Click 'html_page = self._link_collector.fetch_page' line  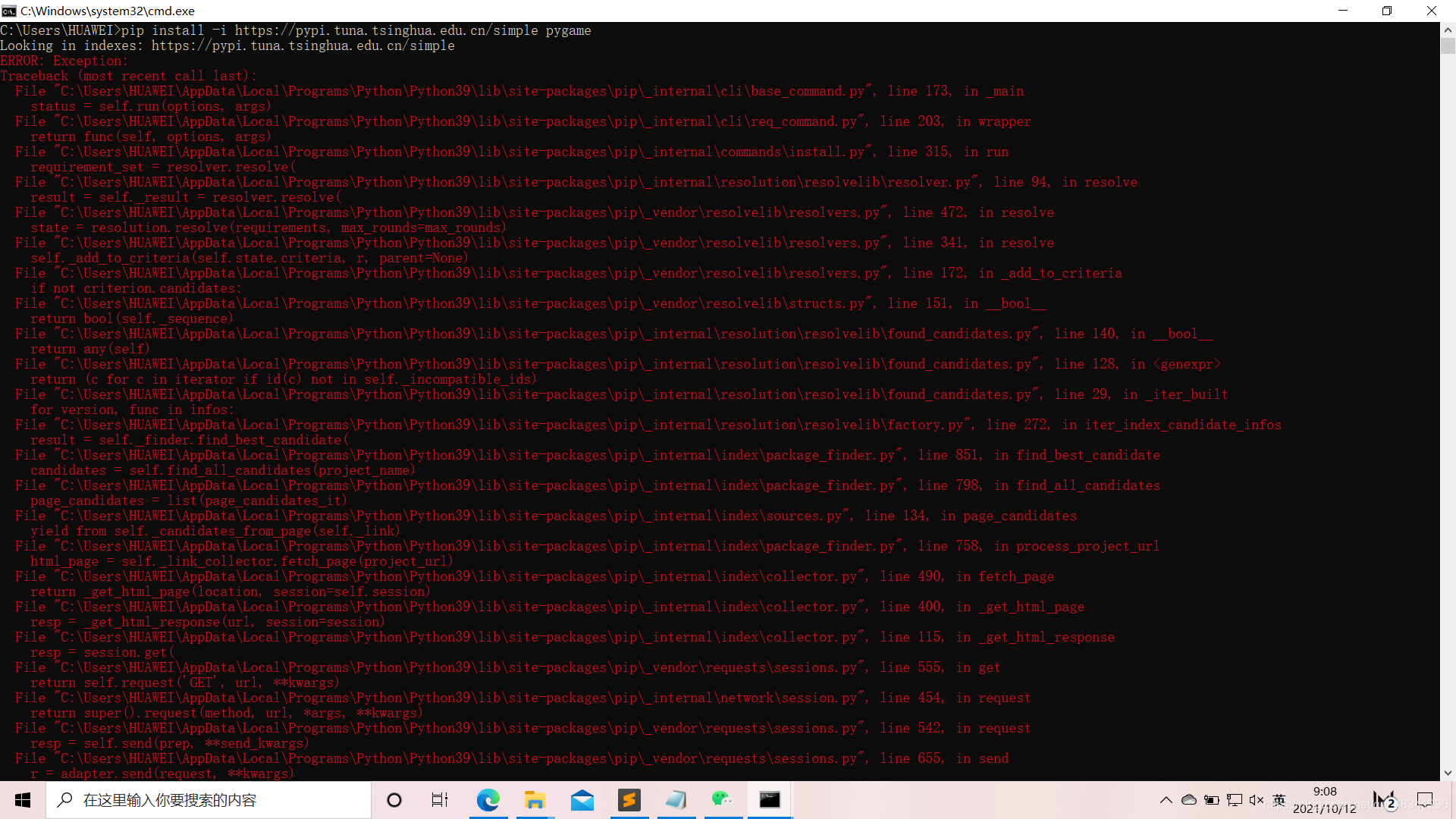[x=242, y=561]
